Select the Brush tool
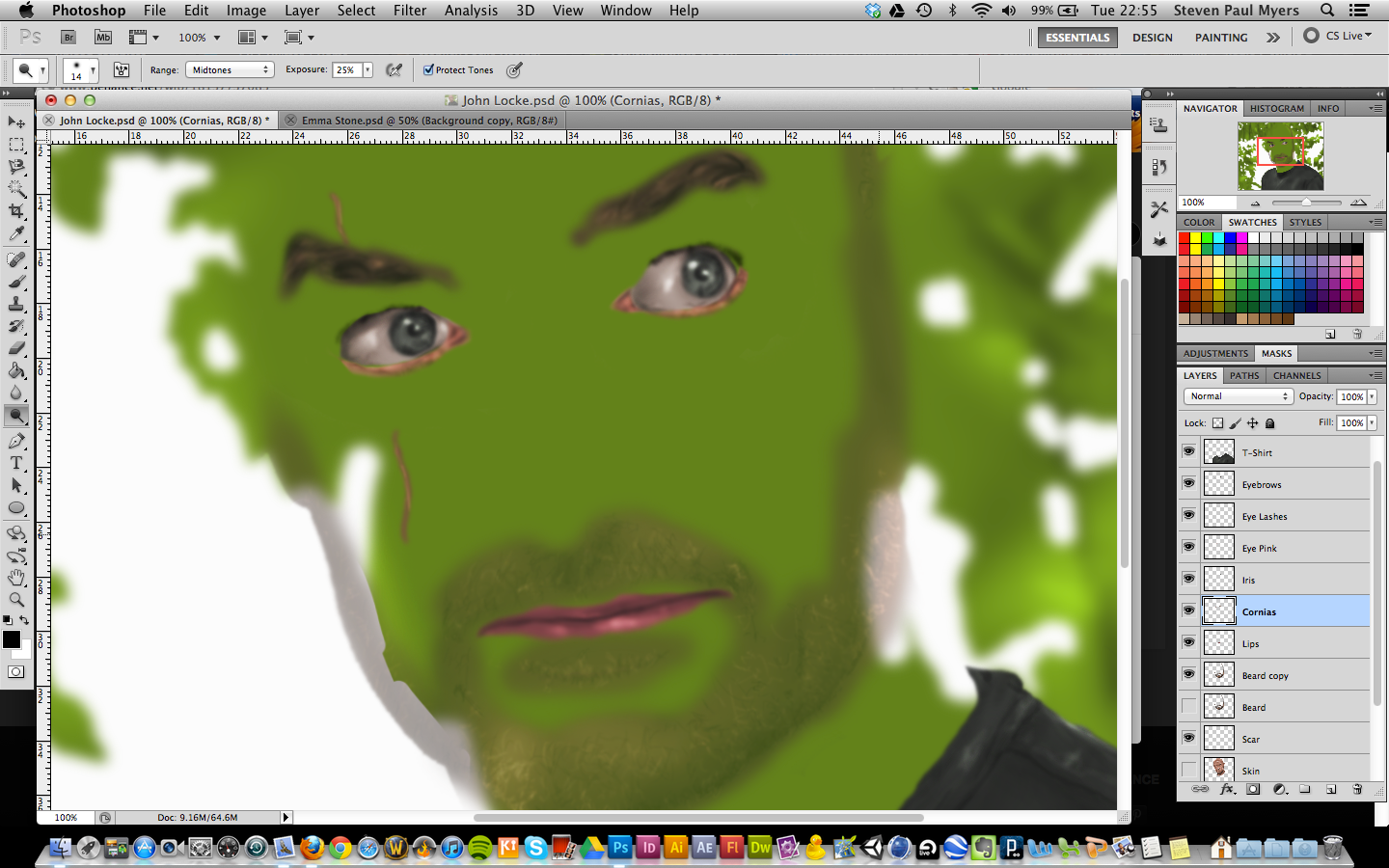The height and width of the screenshot is (868, 1389). (16, 282)
